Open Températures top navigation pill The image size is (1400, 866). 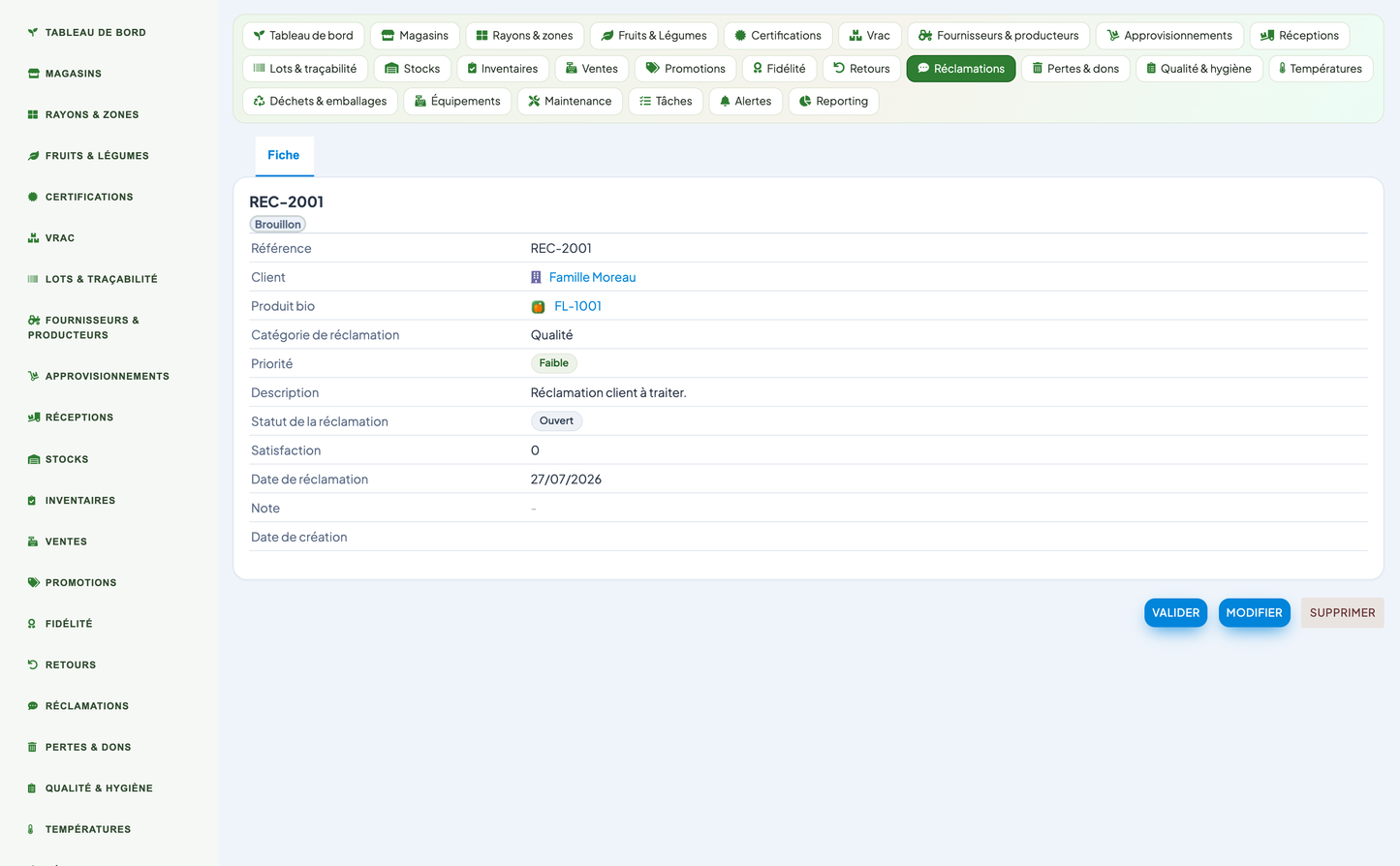[x=1321, y=69]
